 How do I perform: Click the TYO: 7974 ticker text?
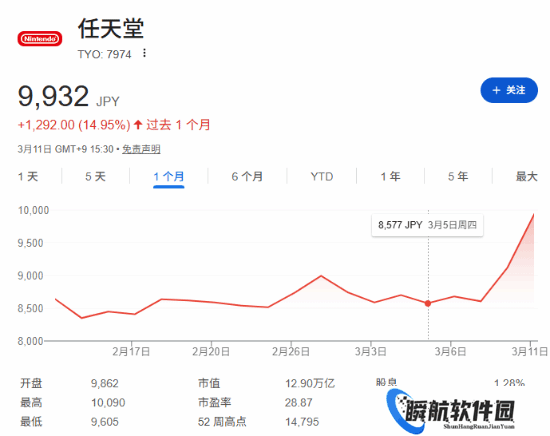click(x=105, y=54)
